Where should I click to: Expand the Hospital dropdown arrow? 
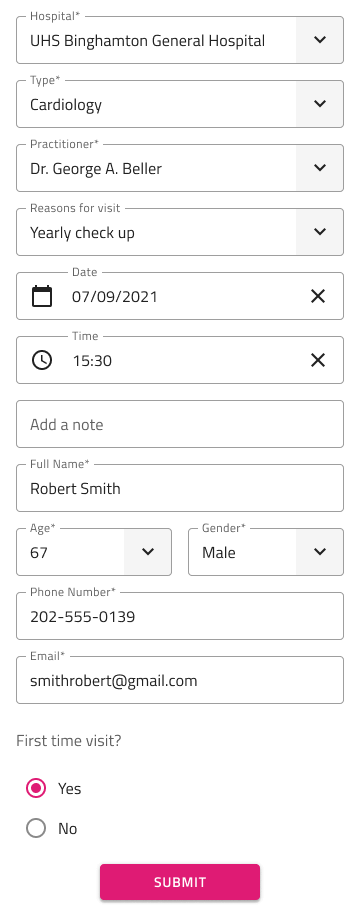[x=320, y=40]
